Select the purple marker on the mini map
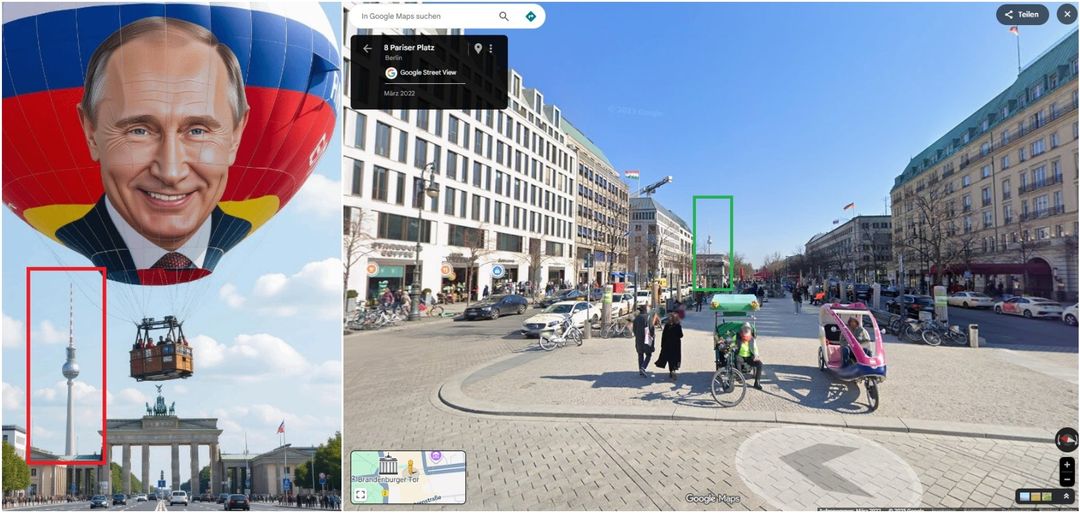This screenshot has height=513, width=1080. point(436,456)
